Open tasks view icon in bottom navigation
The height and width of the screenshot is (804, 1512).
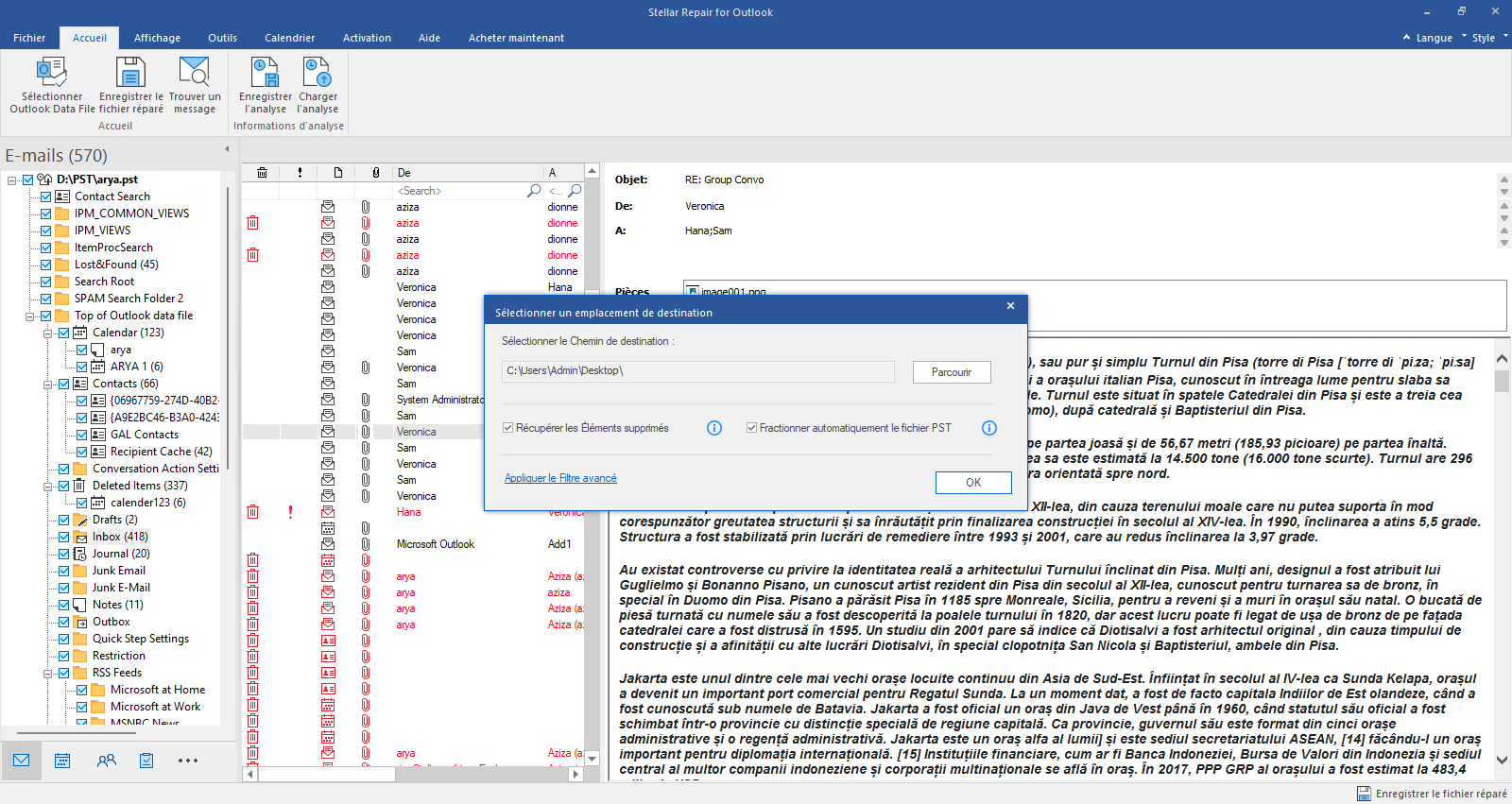(x=146, y=761)
